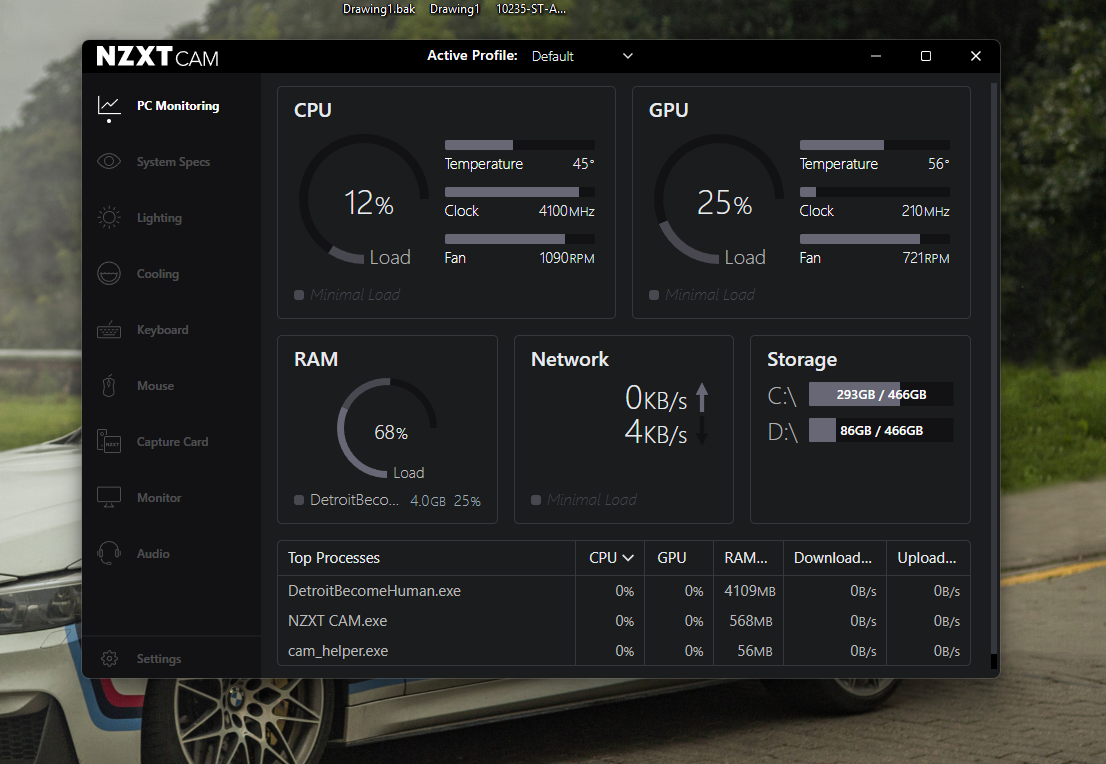
Task: Click Drawing1.bak desktop file
Action: coord(379,9)
